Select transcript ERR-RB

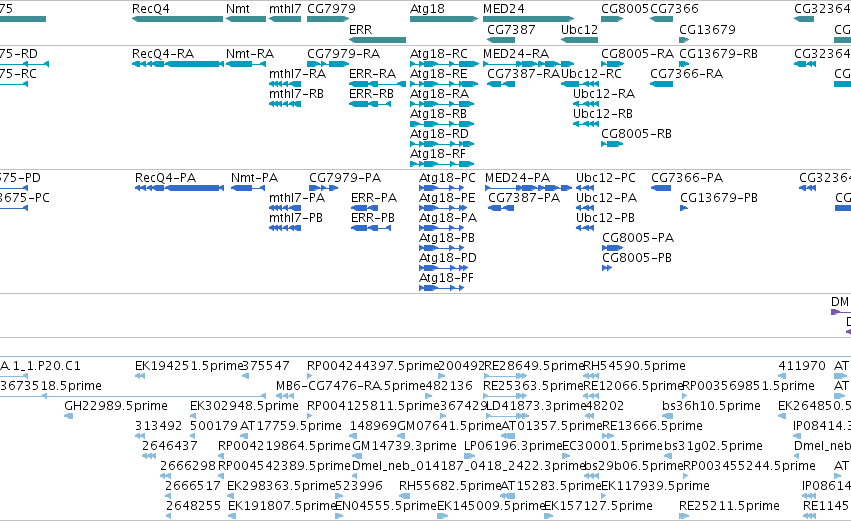370,104
